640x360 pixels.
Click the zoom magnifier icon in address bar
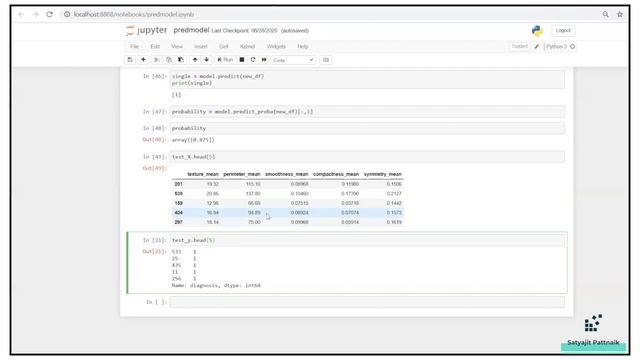[x=605, y=14]
